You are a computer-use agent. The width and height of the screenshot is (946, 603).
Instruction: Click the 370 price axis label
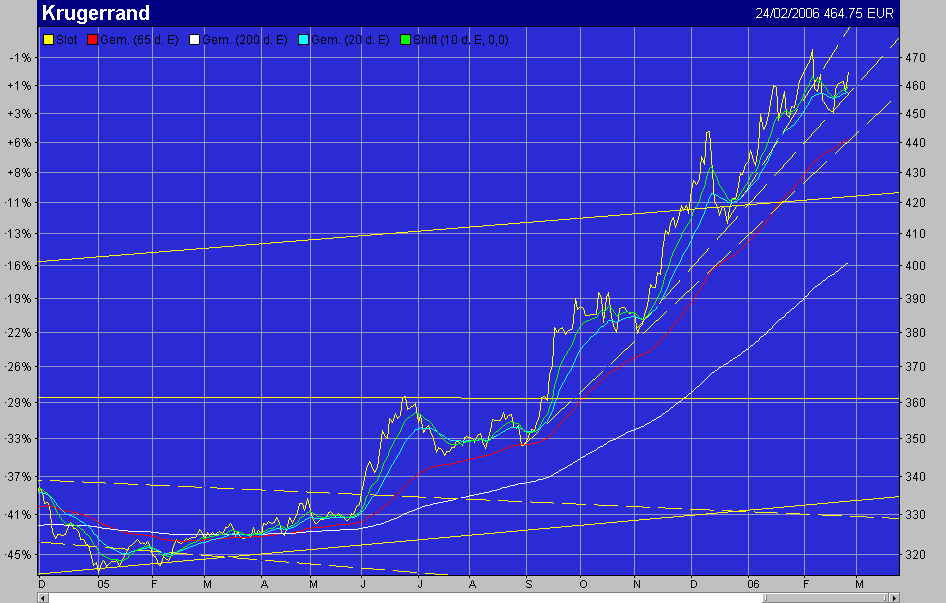[915, 366]
